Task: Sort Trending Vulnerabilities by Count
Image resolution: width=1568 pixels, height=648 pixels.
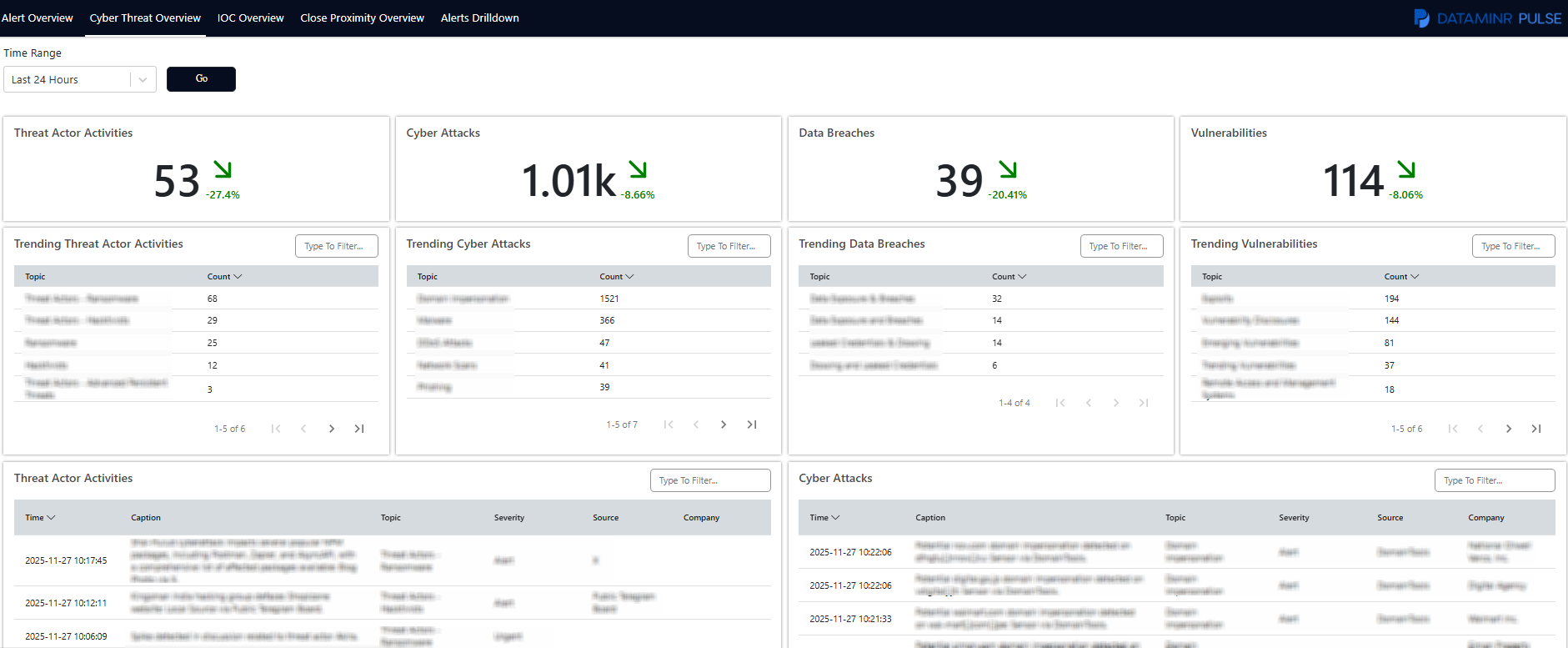Action: point(1401,276)
